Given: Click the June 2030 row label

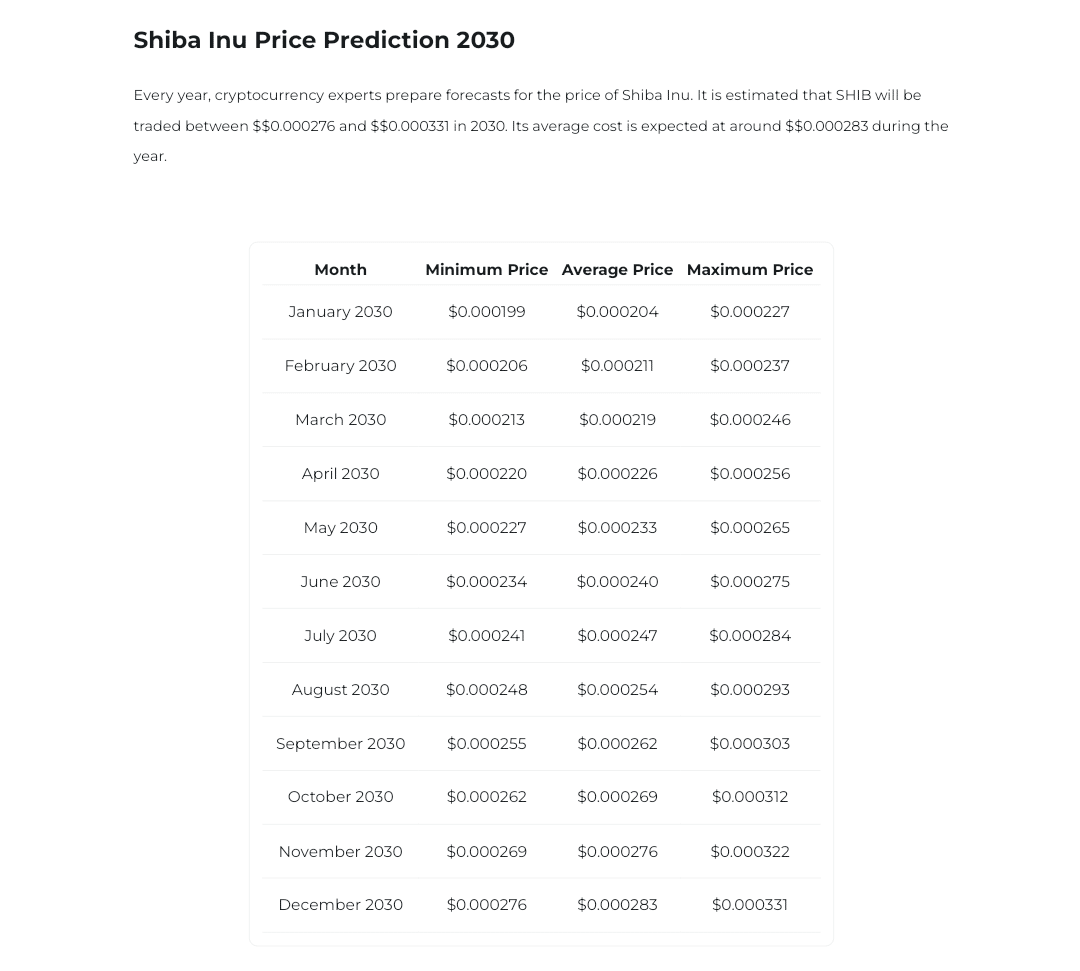Looking at the screenshot, I should [x=340, y=582].
